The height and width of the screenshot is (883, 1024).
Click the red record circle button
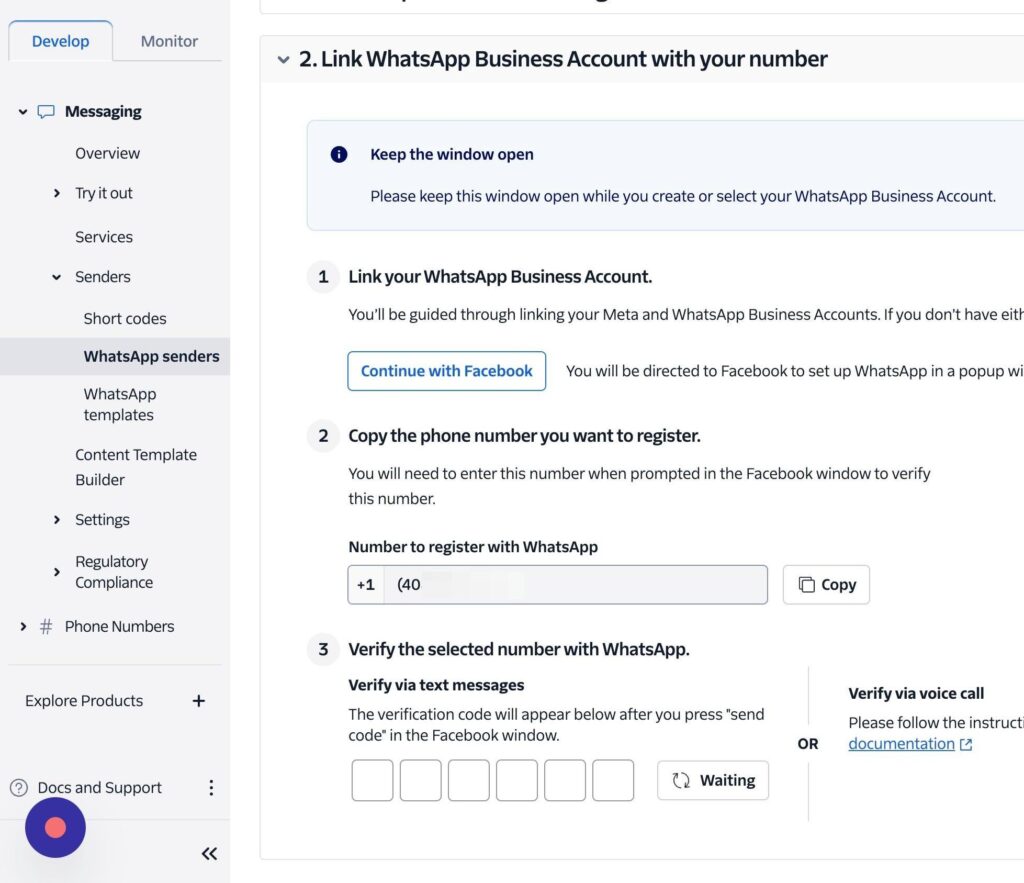pyautogui.click(x=56, y=827)
